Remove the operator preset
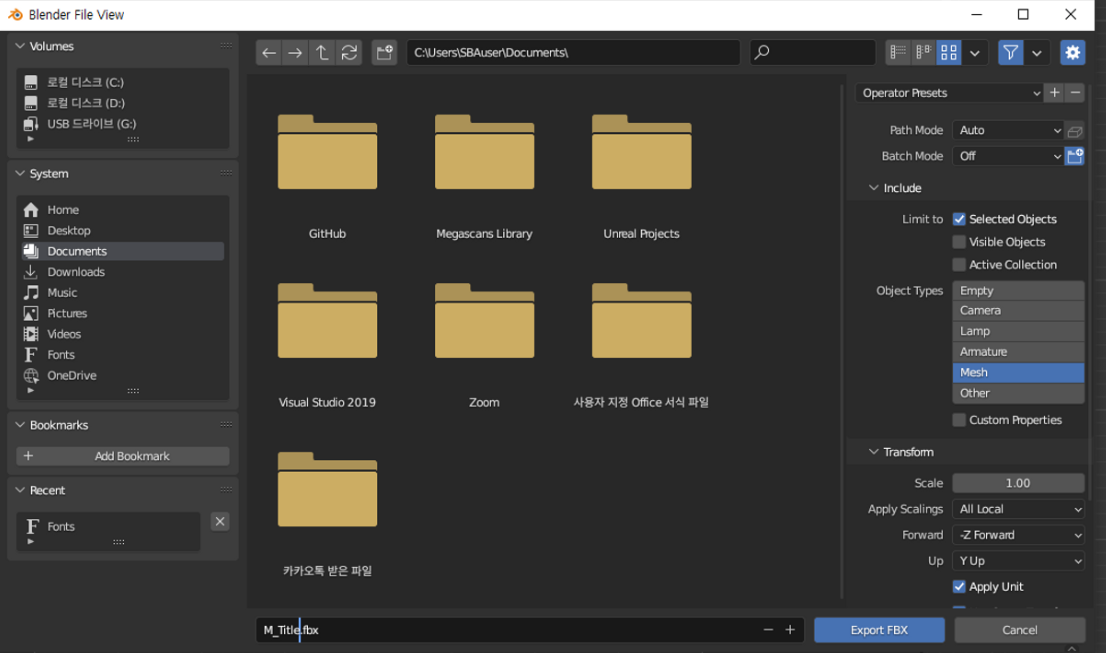Image resolution: width=1106 pixels, height=653 pixels. coord(1075,93)
